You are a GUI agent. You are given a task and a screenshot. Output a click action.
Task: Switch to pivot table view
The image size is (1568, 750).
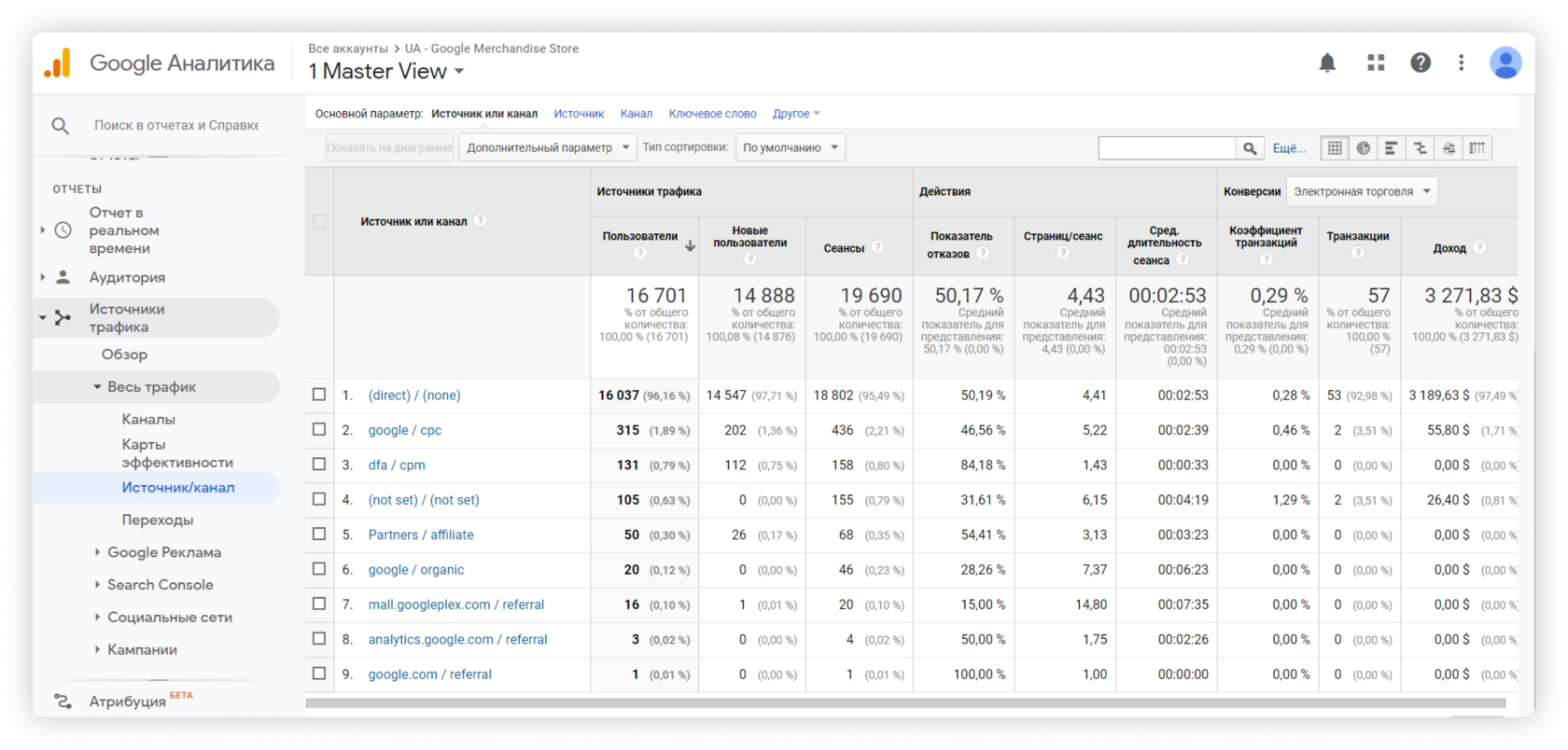click(1477, 148)
